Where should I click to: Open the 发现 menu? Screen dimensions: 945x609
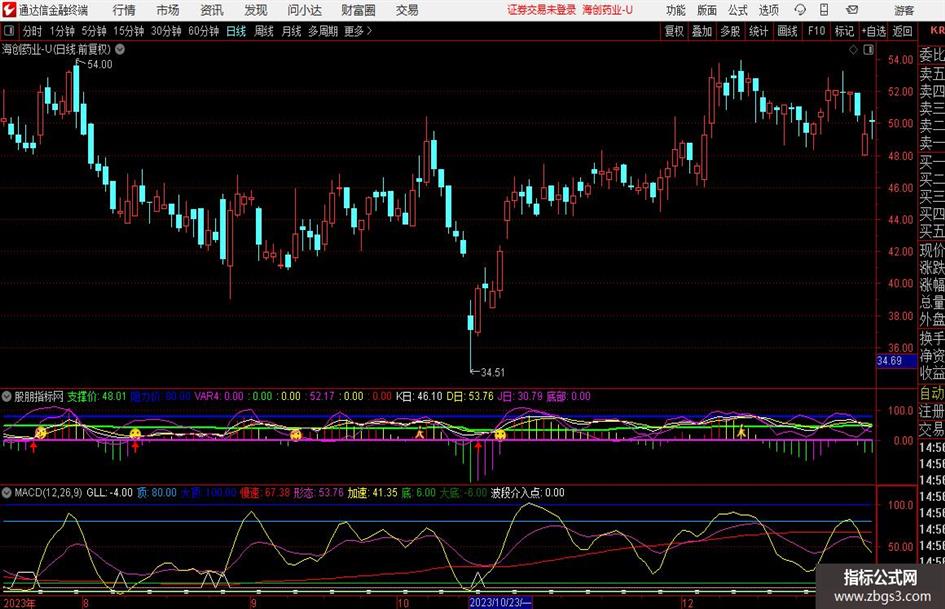click(256, 10)
